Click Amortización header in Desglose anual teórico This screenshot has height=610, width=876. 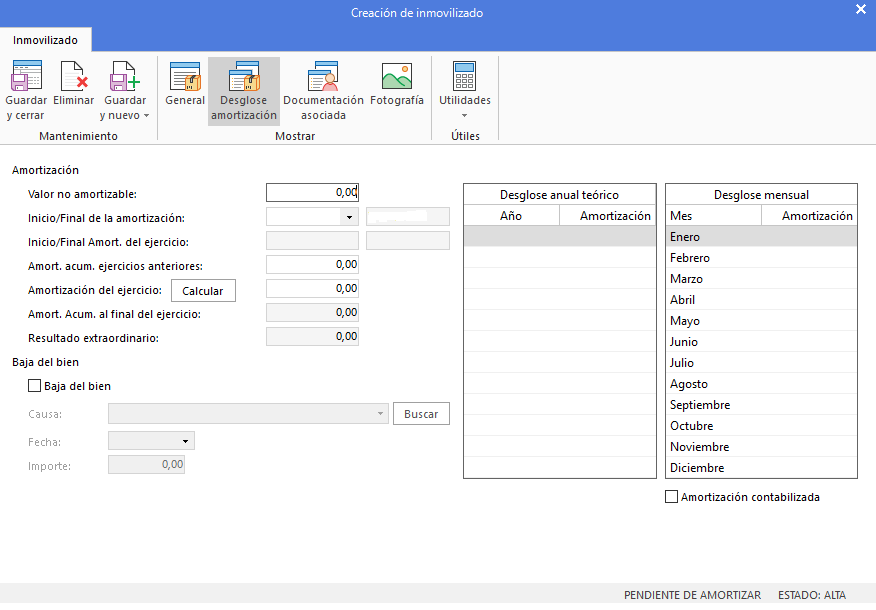coord(608,216)
